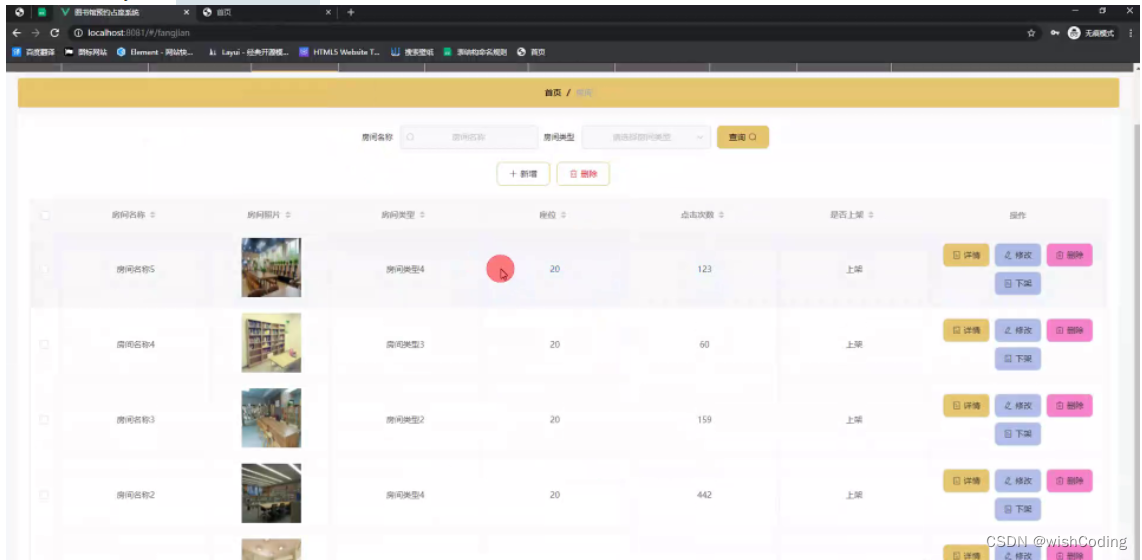View 详情 for 房间名称5
This screenshot has height=560, width=1142.
coord(966,255)
